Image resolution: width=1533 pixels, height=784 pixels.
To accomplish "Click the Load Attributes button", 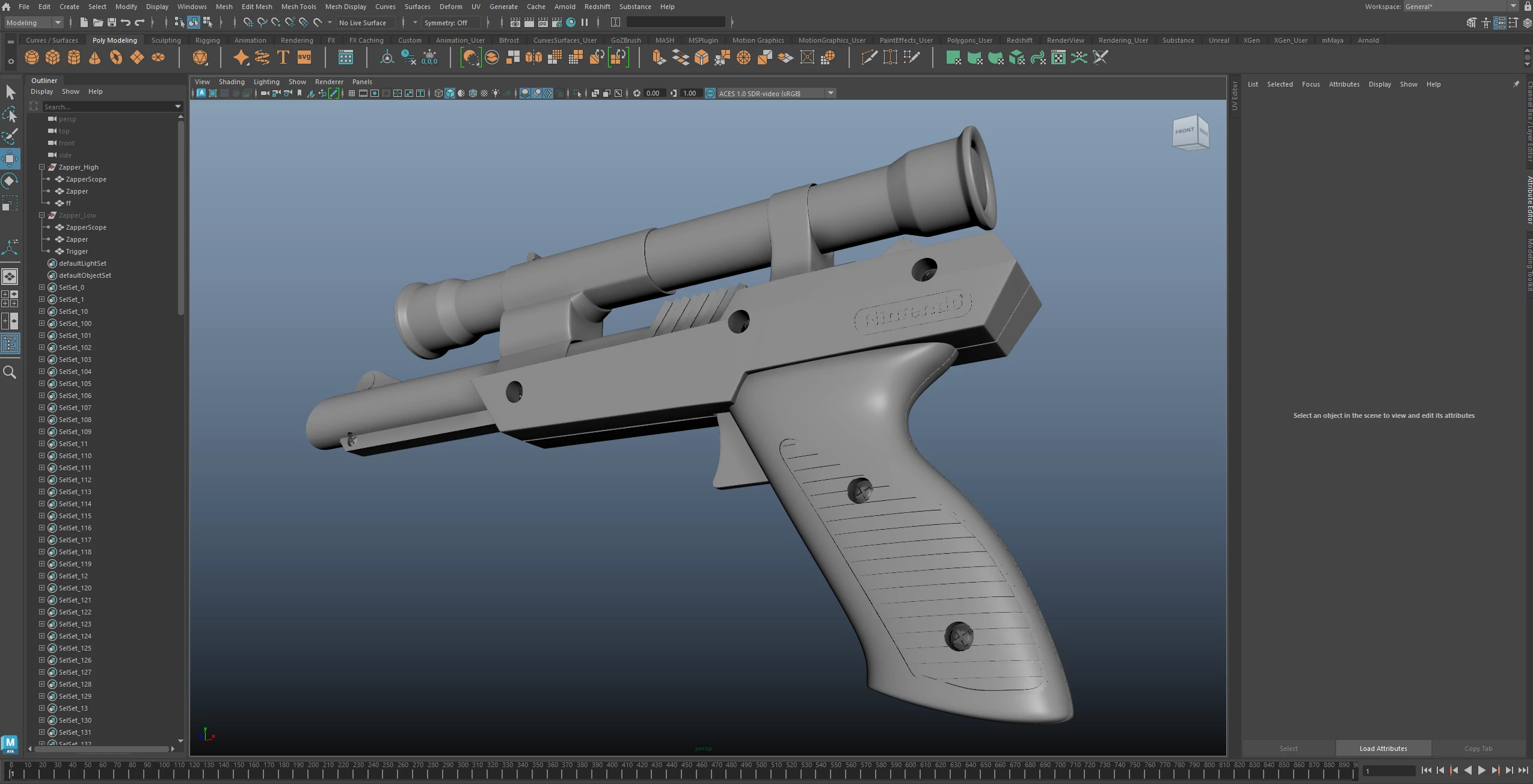I will click(1383, 749).
